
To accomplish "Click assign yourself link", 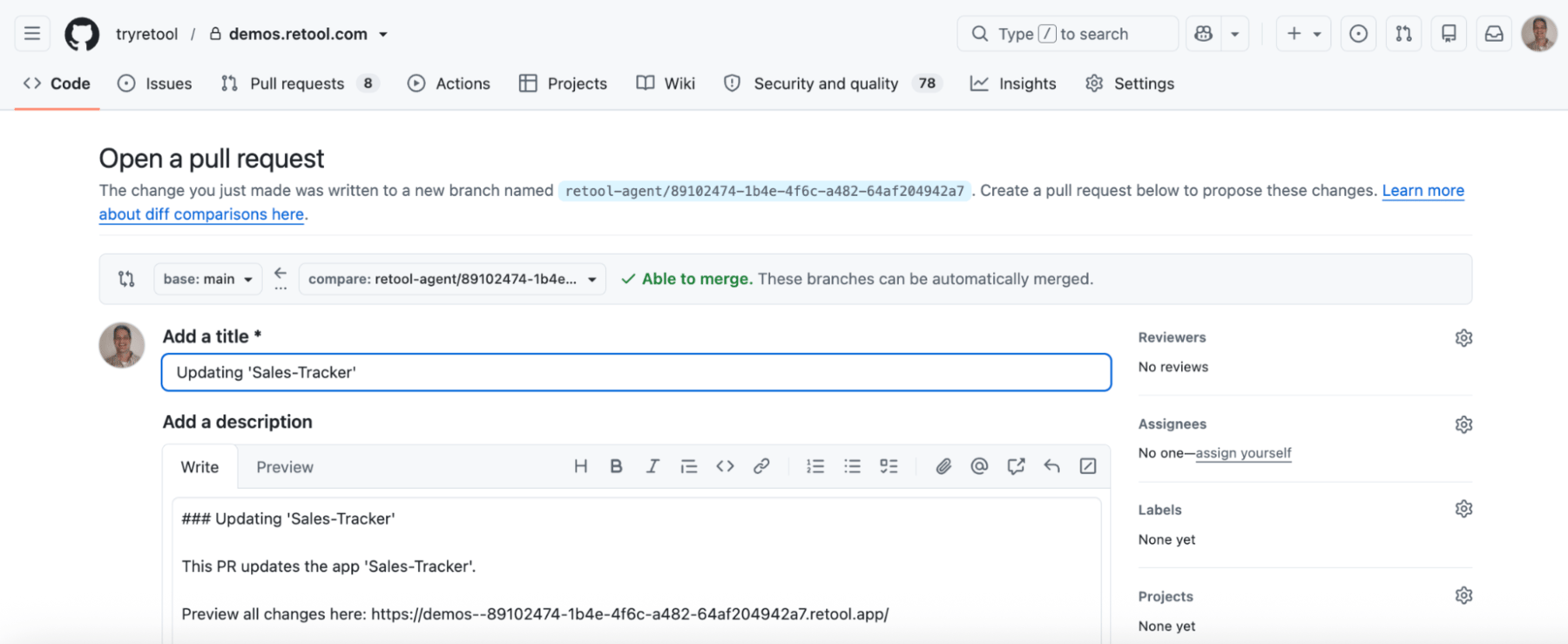I will tap(1243, 453).
